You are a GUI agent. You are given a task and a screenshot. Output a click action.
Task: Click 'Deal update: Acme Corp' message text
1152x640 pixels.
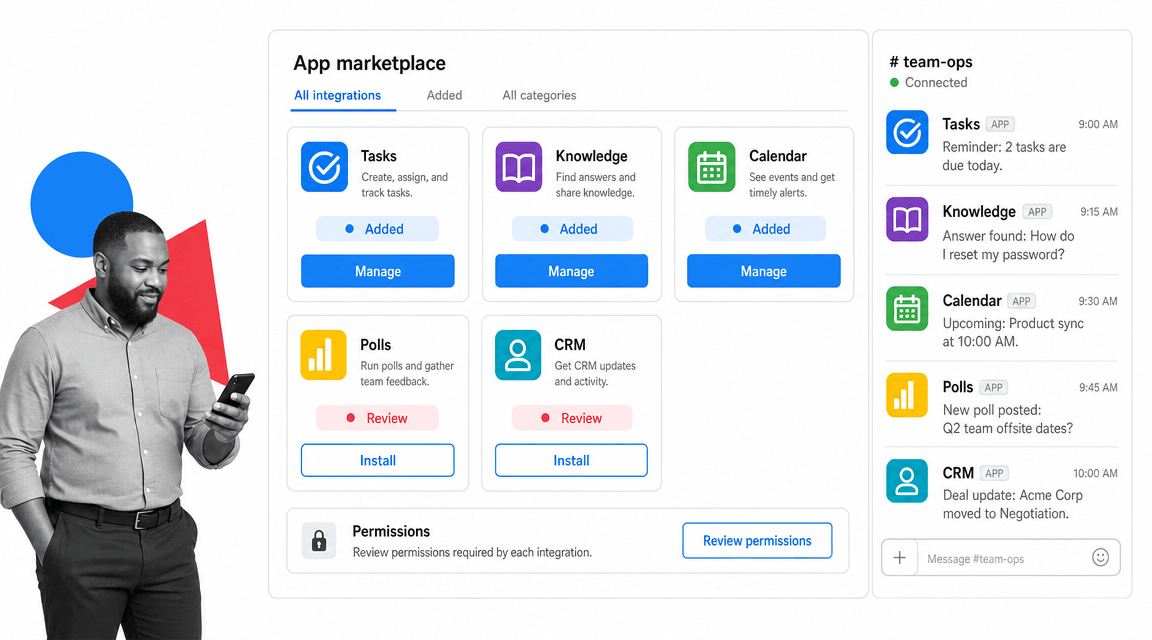pos(1012,504)
